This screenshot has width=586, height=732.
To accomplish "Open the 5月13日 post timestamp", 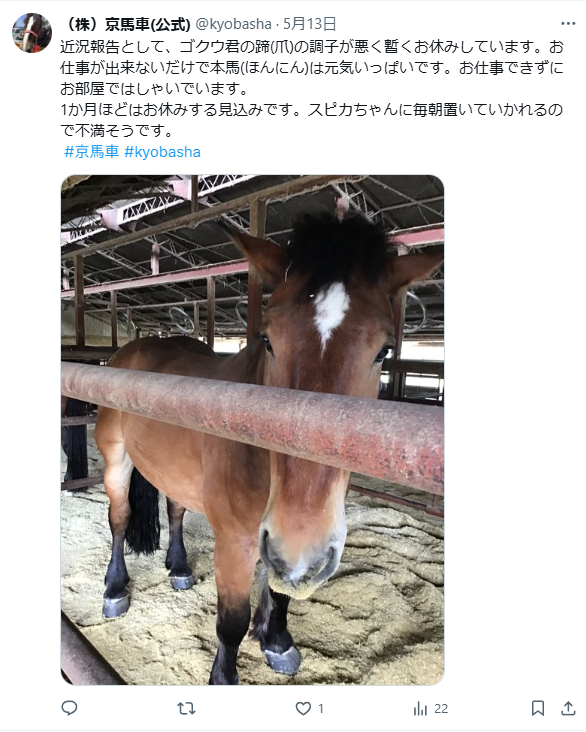I will tap(310, 24).
